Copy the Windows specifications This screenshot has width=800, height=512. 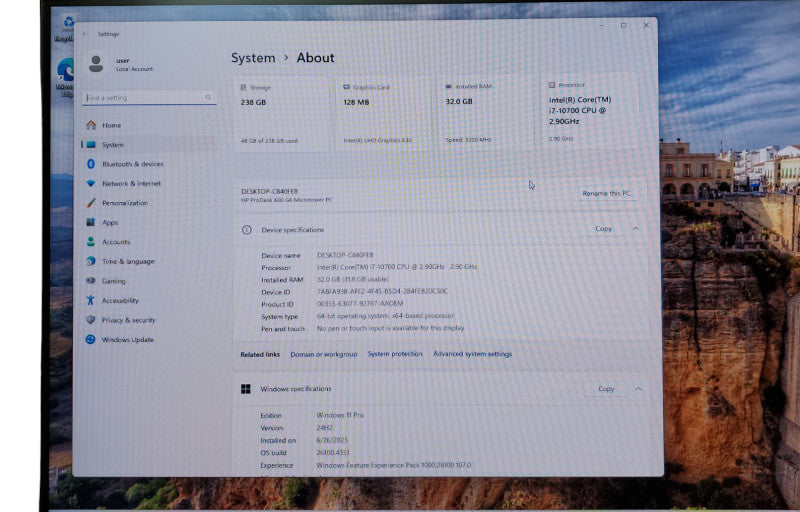point(606,389)
